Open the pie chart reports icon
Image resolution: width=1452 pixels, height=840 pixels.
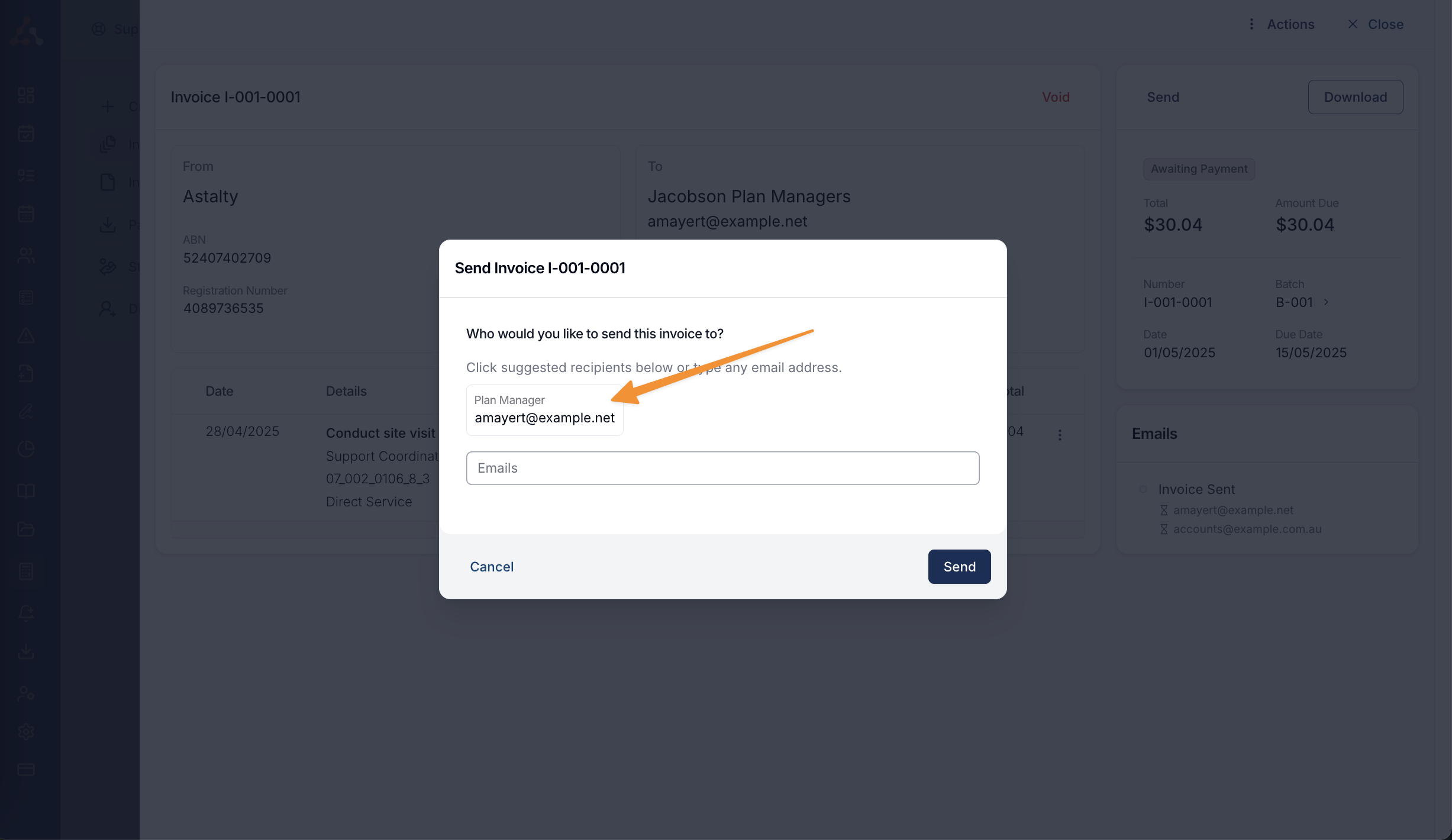[26, 449]
